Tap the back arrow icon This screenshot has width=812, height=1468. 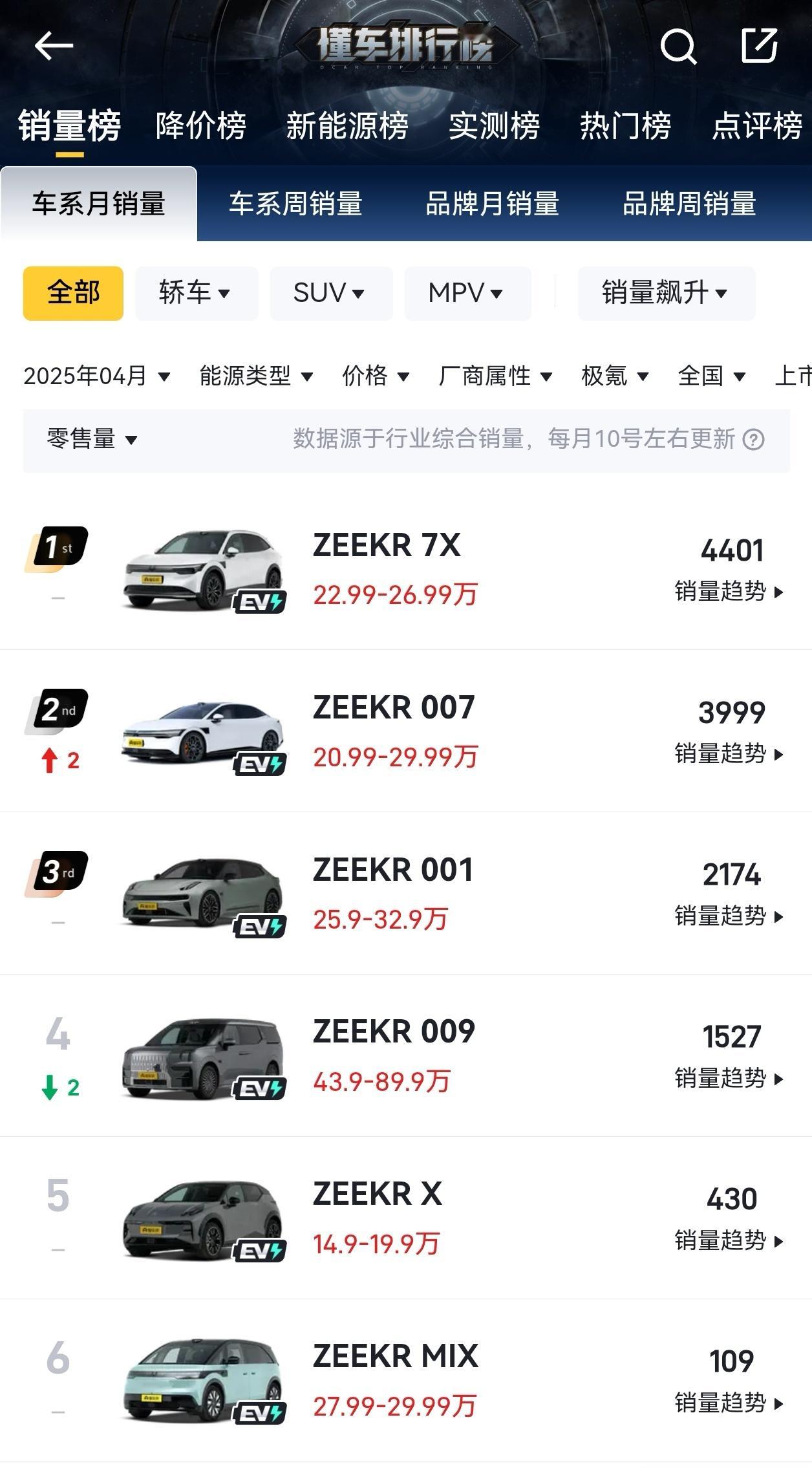pyautogui.click(x=53, y=46)
